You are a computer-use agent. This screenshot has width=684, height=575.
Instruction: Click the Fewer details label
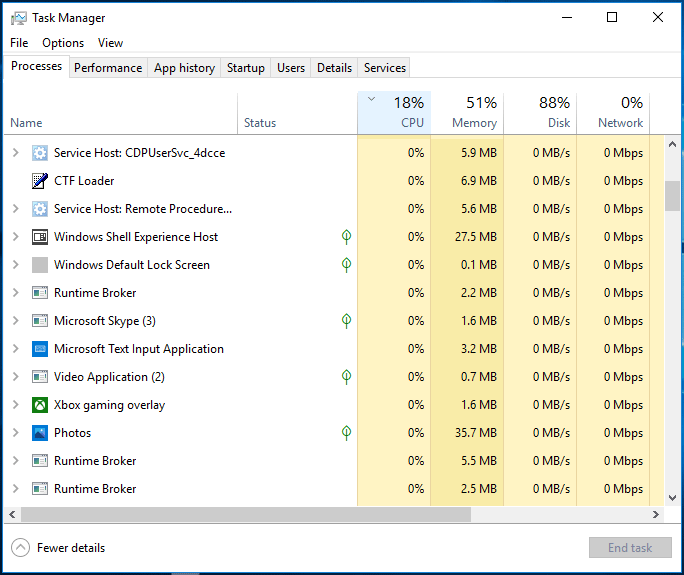coord(71,548)
